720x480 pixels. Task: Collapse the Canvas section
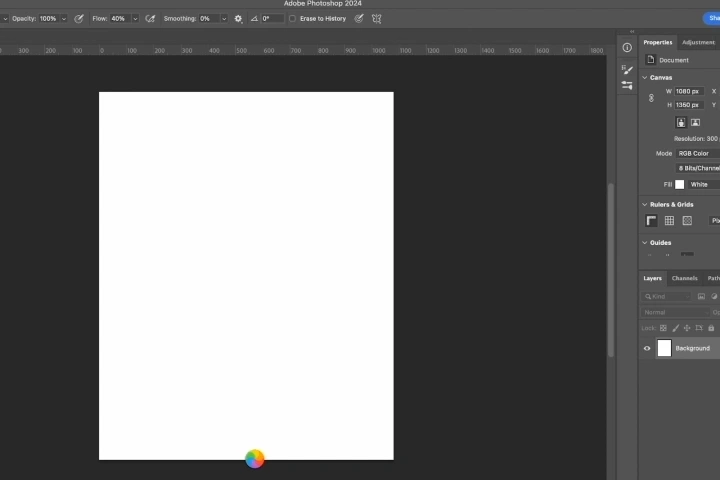point(645,78)
